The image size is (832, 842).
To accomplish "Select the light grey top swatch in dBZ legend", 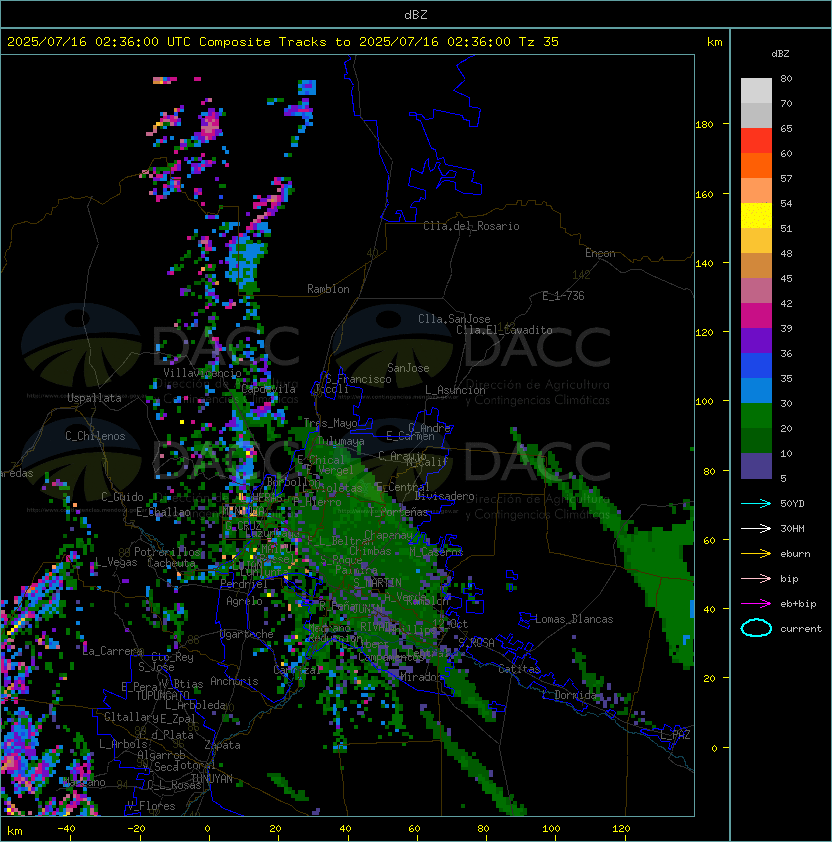I will coord(756,91).
